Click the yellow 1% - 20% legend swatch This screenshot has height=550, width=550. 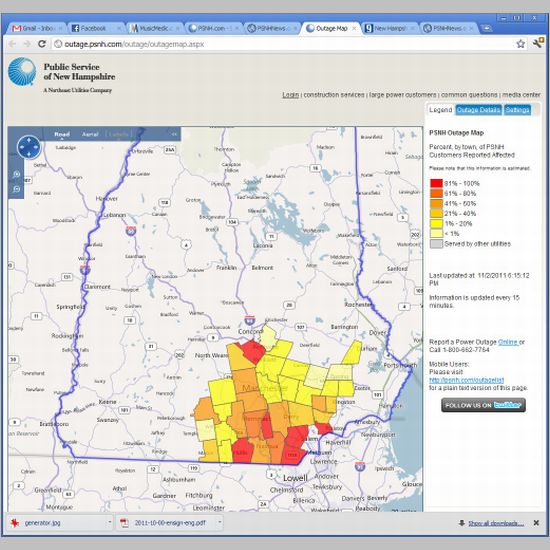click(436, 223)
